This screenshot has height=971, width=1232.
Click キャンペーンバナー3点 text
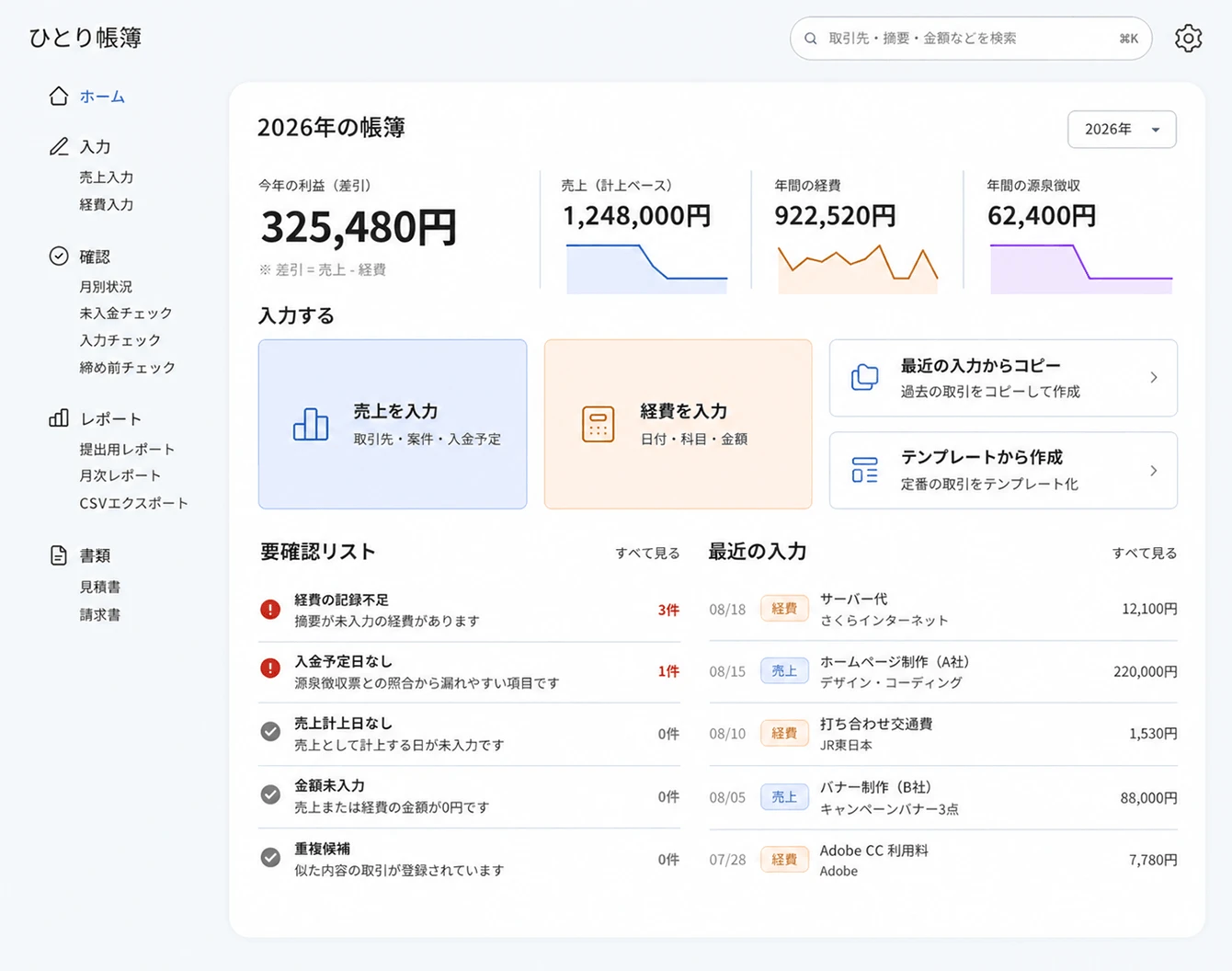coord(889,809)
